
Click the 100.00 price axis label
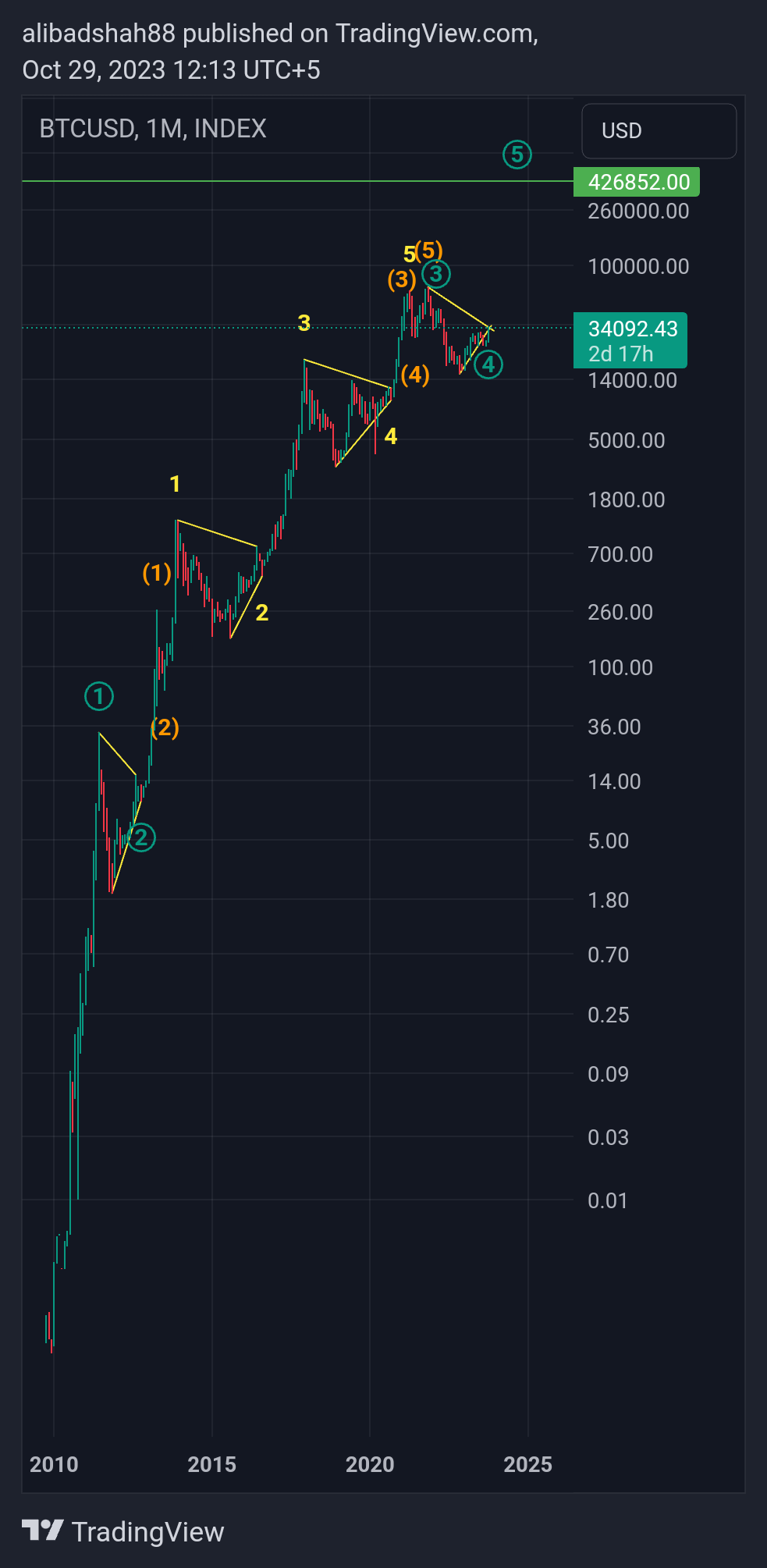point(620,667)
